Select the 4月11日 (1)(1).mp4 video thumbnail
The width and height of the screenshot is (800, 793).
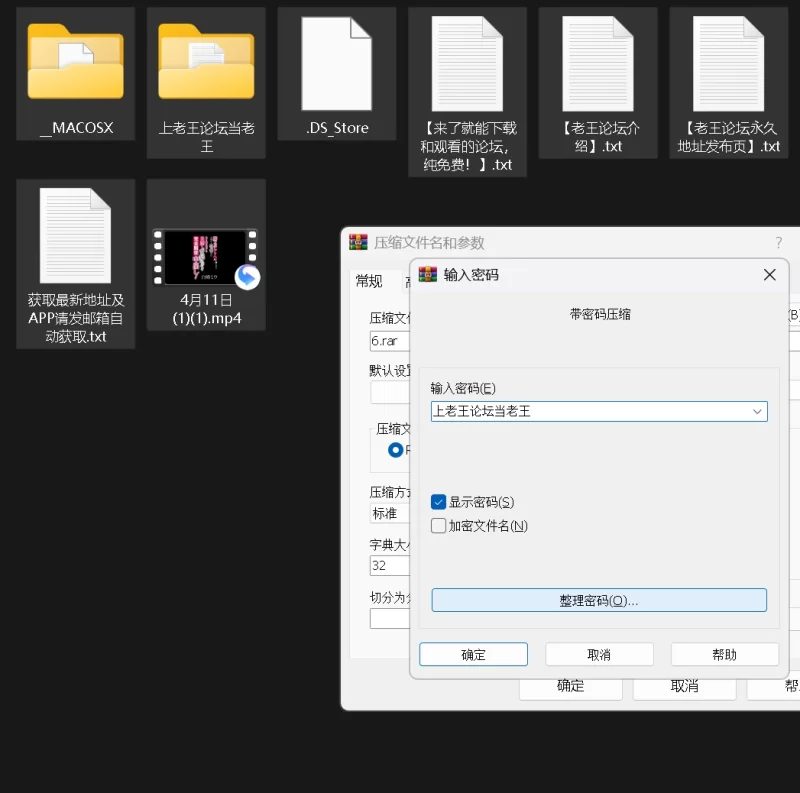coord(206,257)
